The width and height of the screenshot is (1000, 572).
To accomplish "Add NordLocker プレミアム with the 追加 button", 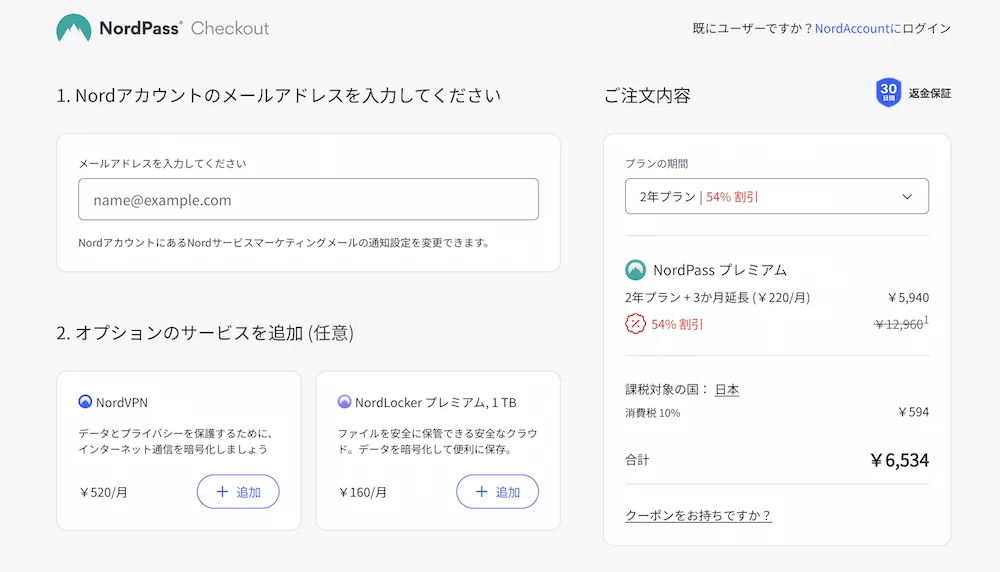I will click(x=497, y=492).
